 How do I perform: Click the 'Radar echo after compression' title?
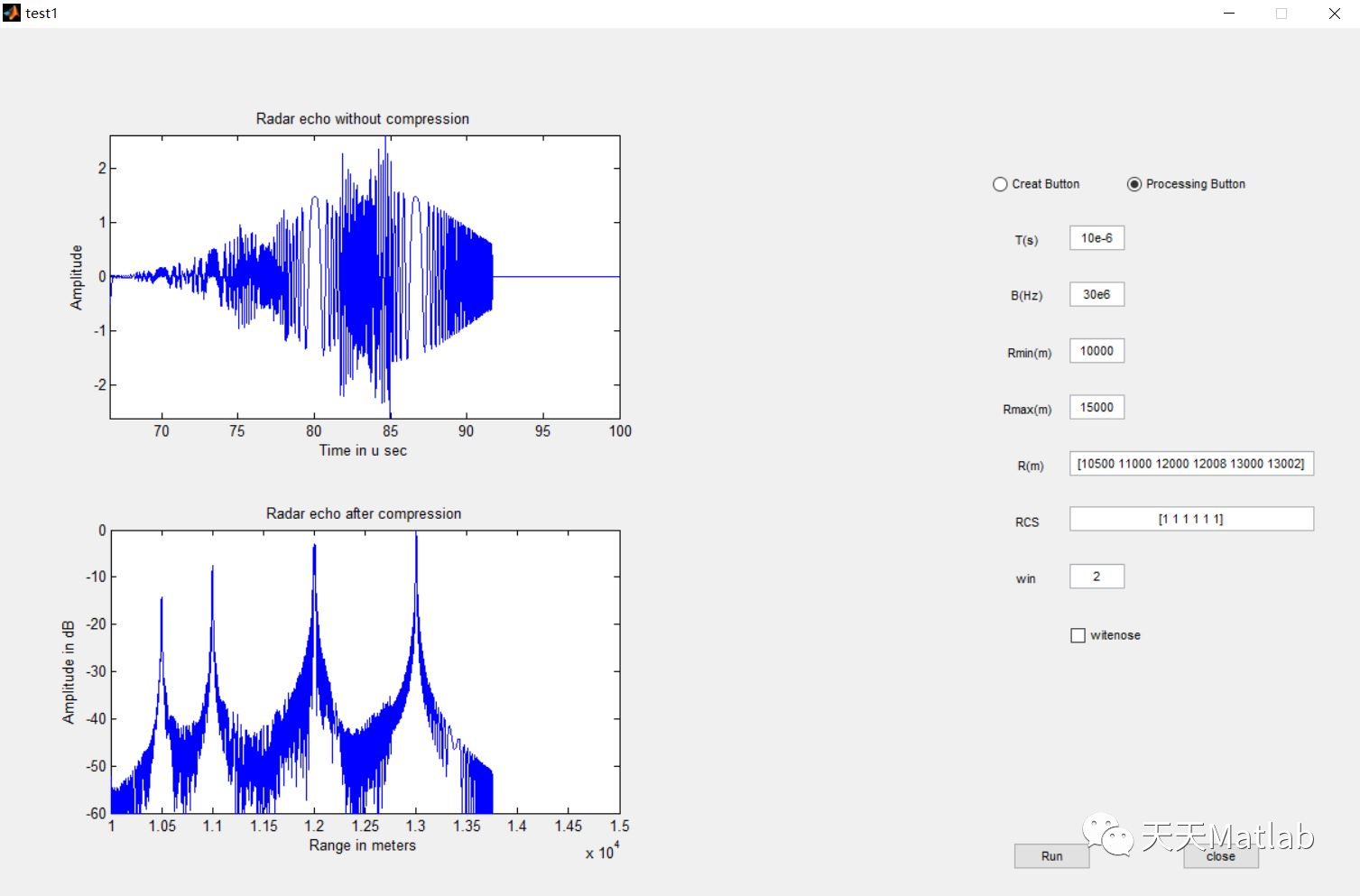[364, 513]
